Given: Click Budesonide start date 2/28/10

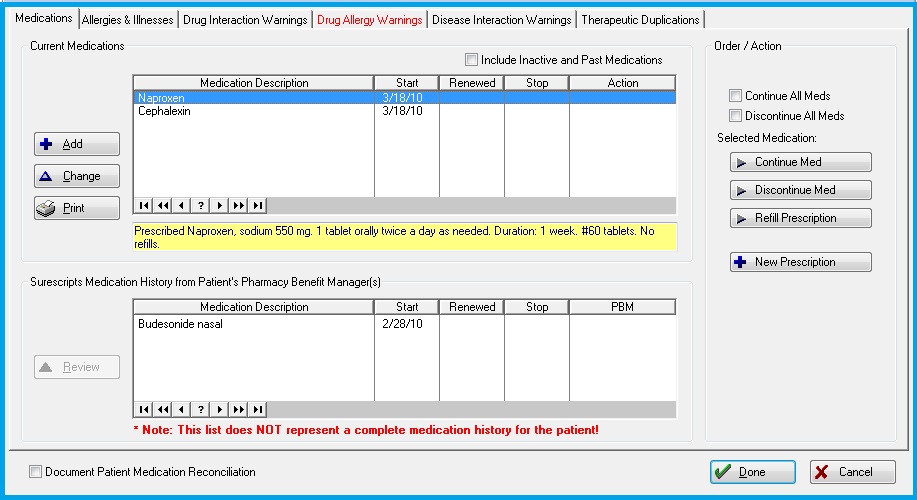Looking at the screenshot, I should pos(402,324).
